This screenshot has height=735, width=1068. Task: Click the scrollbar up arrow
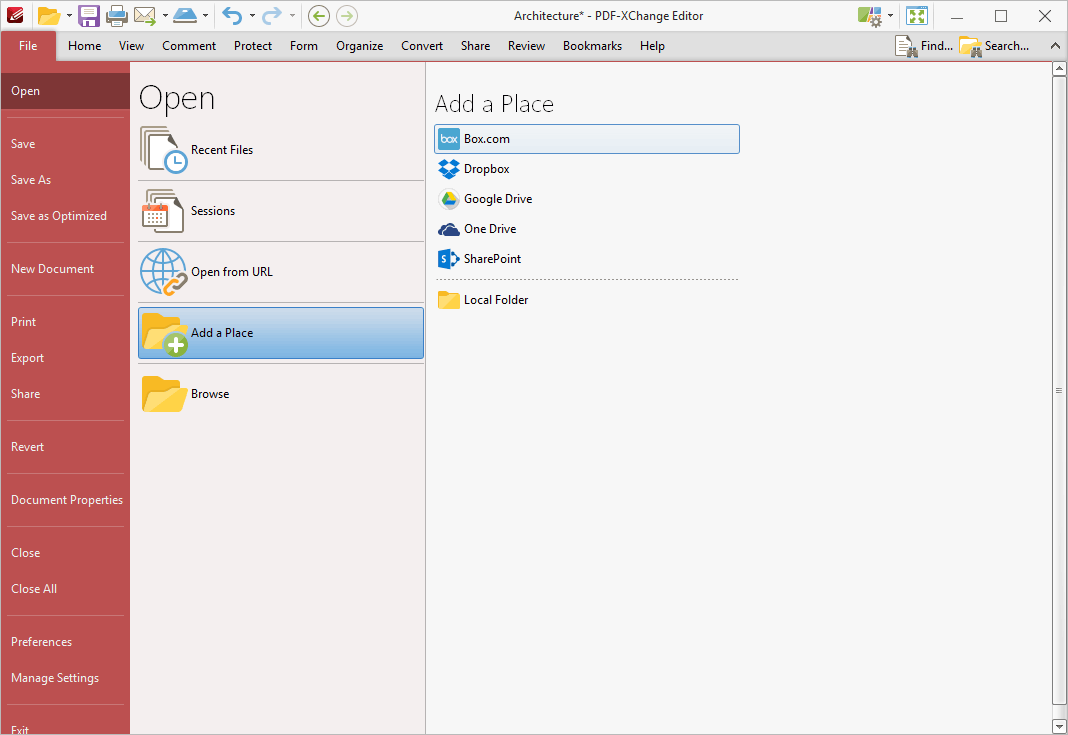coord(1059,69)
